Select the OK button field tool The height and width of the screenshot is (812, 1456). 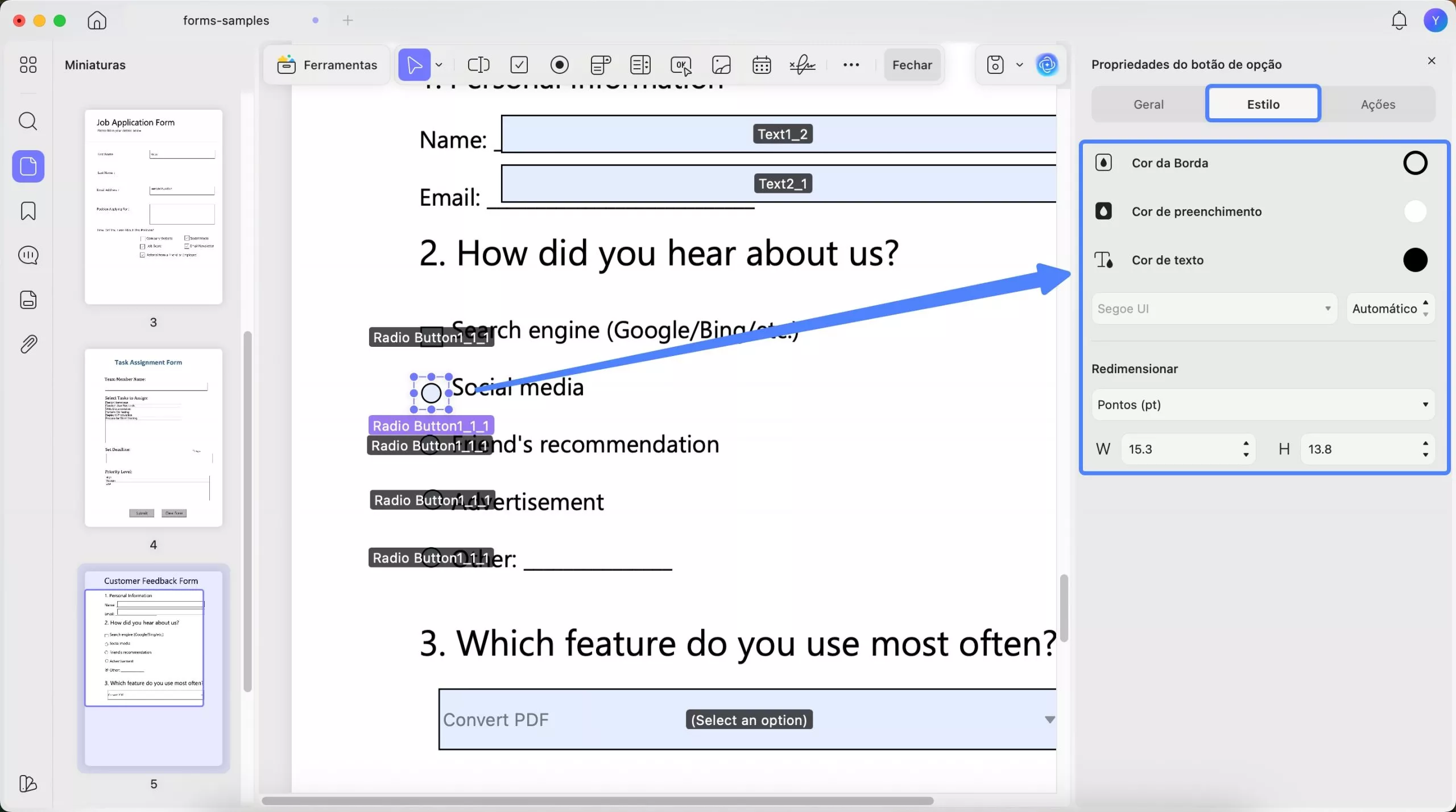pos(681,65)
